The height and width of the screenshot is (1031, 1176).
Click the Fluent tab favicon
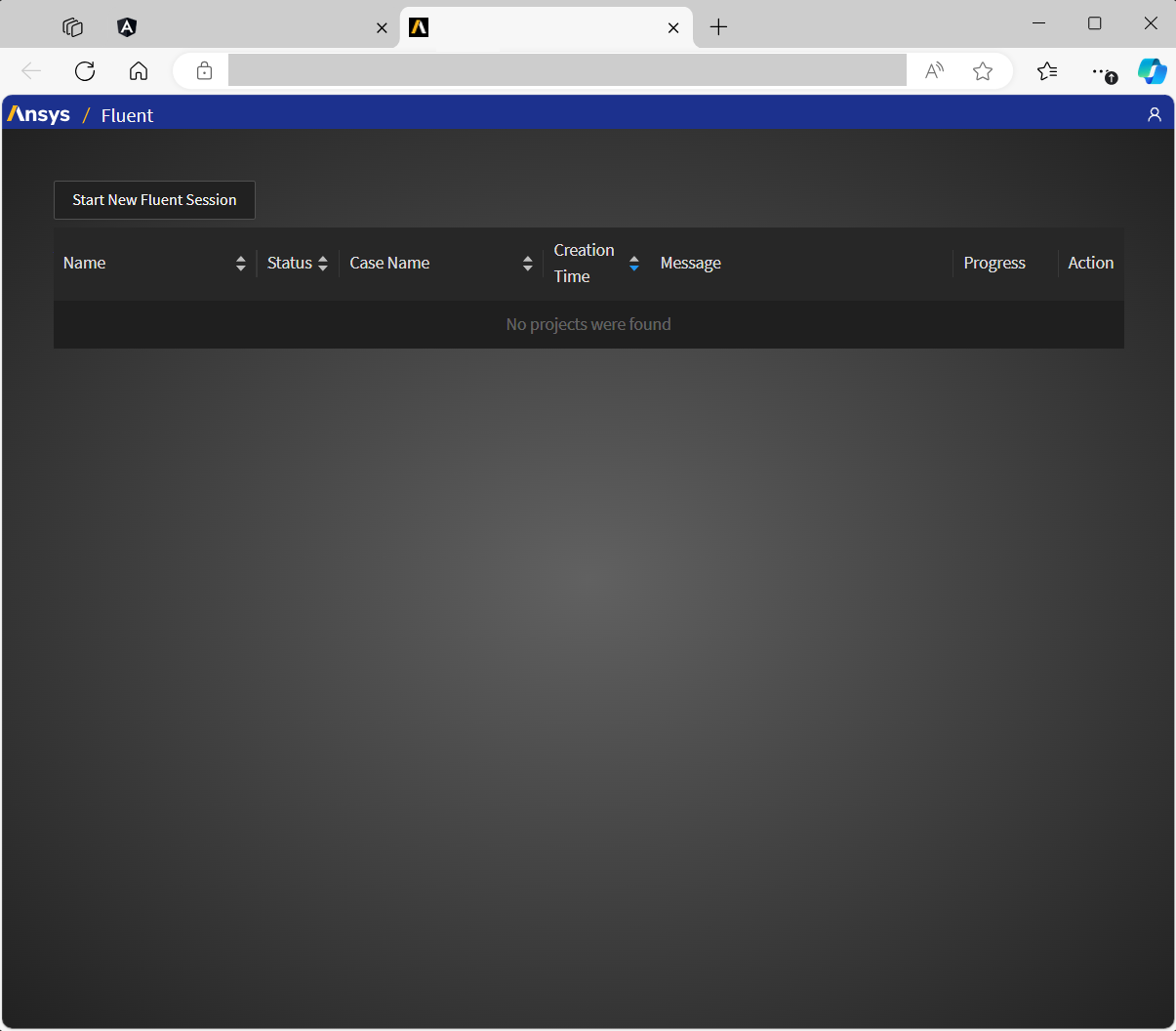point(418,27)
